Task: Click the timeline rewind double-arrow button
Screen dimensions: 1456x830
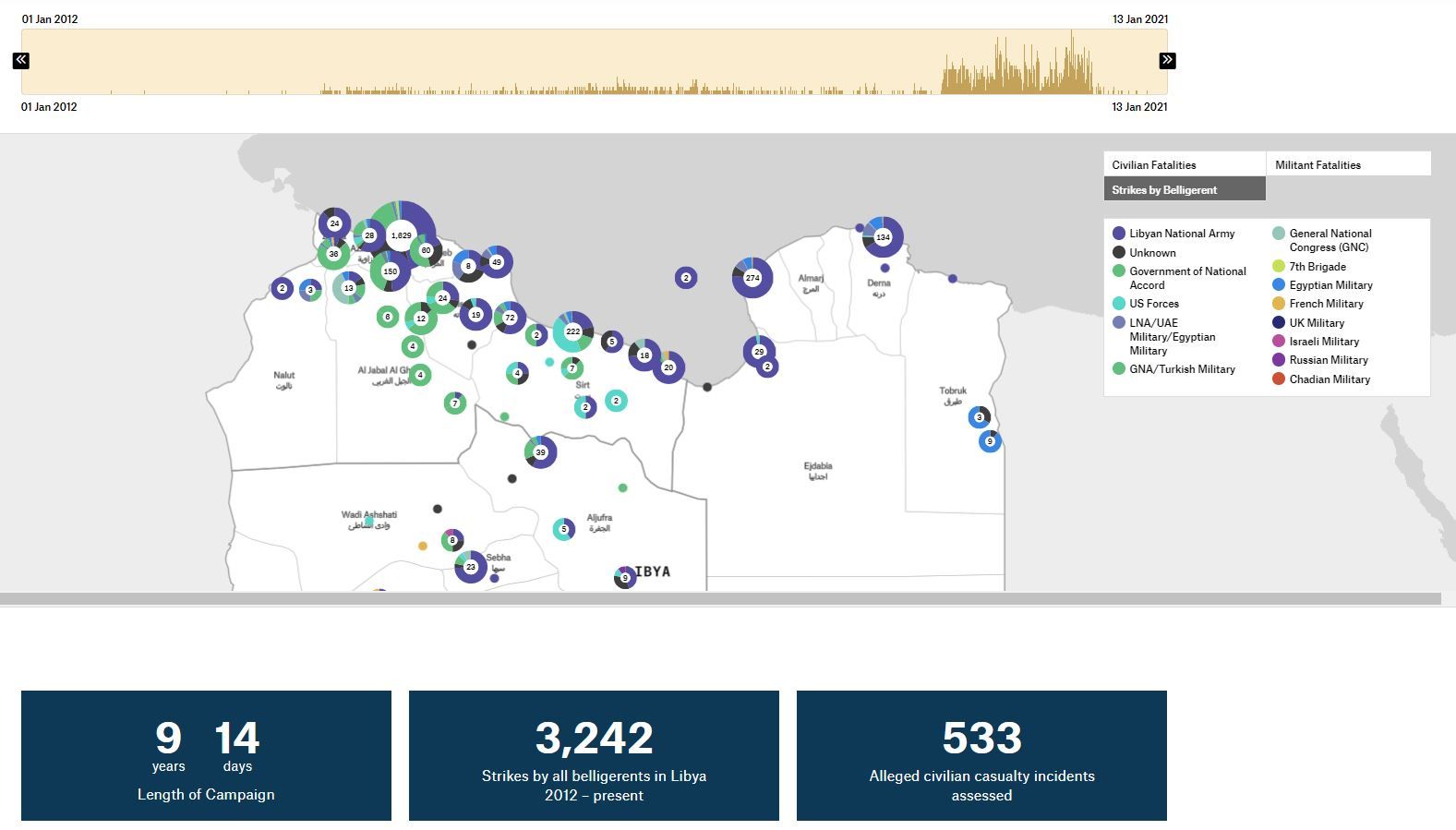Action: (x=21, y=61)
